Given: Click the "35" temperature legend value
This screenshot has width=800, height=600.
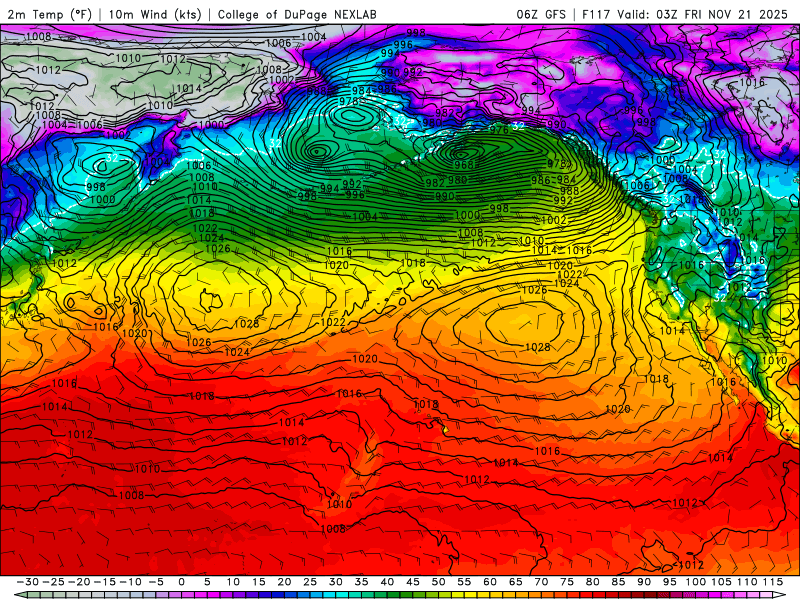Looking at the screenshot, I should click(x=361, y=582).
